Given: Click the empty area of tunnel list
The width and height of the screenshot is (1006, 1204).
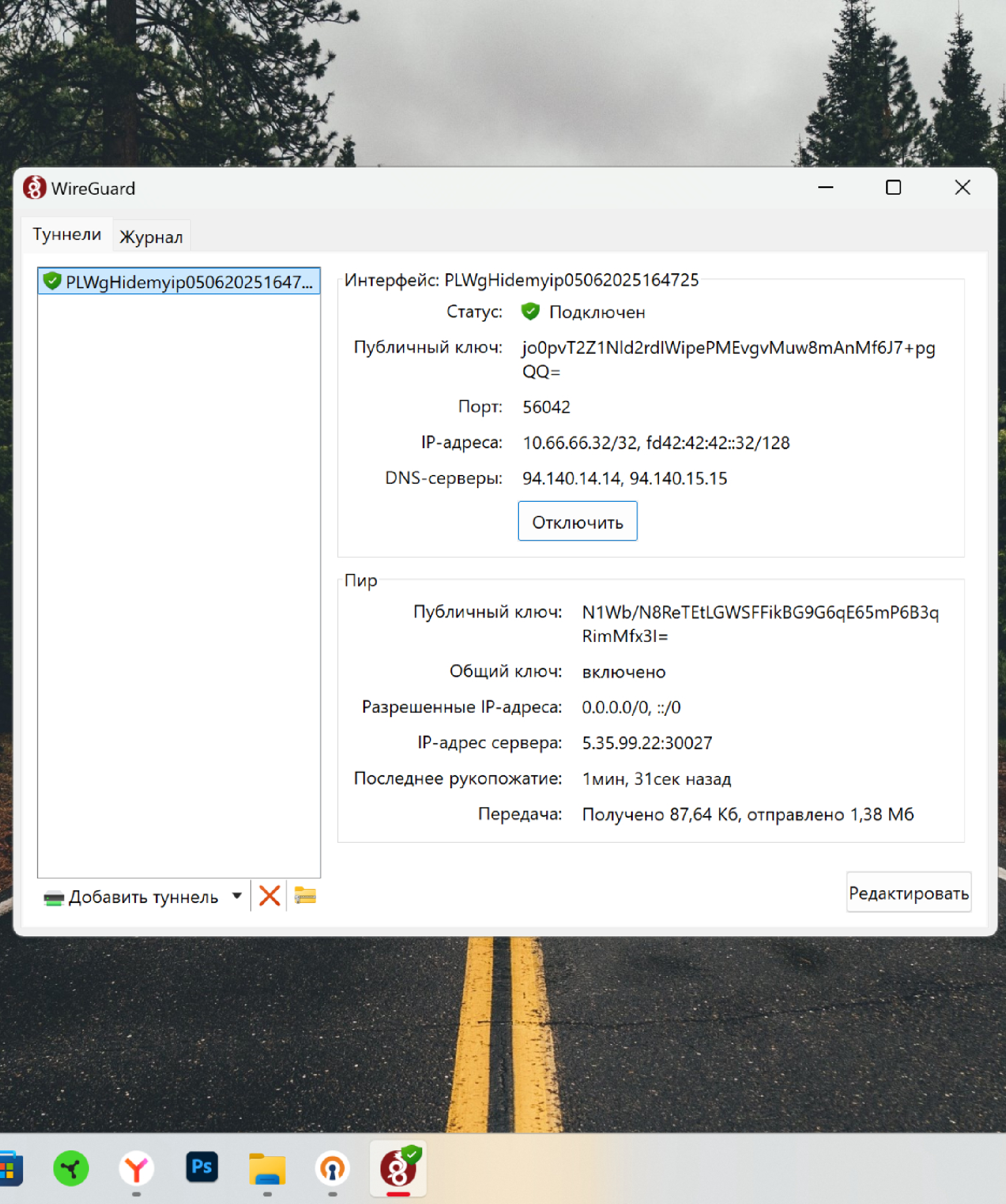Looking at the screenshot, I should [179, 573].
